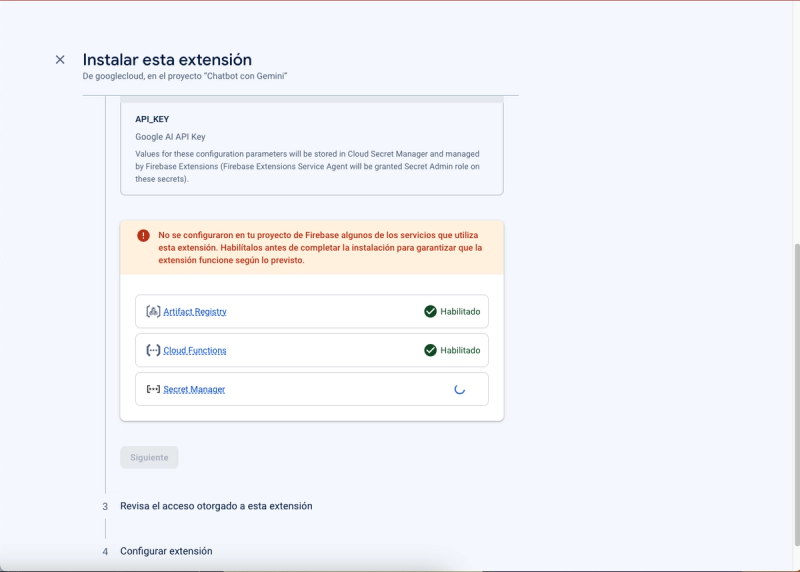Open the Cloud Functions link
This screenshot has width=800, height=572.
point(195,350)
